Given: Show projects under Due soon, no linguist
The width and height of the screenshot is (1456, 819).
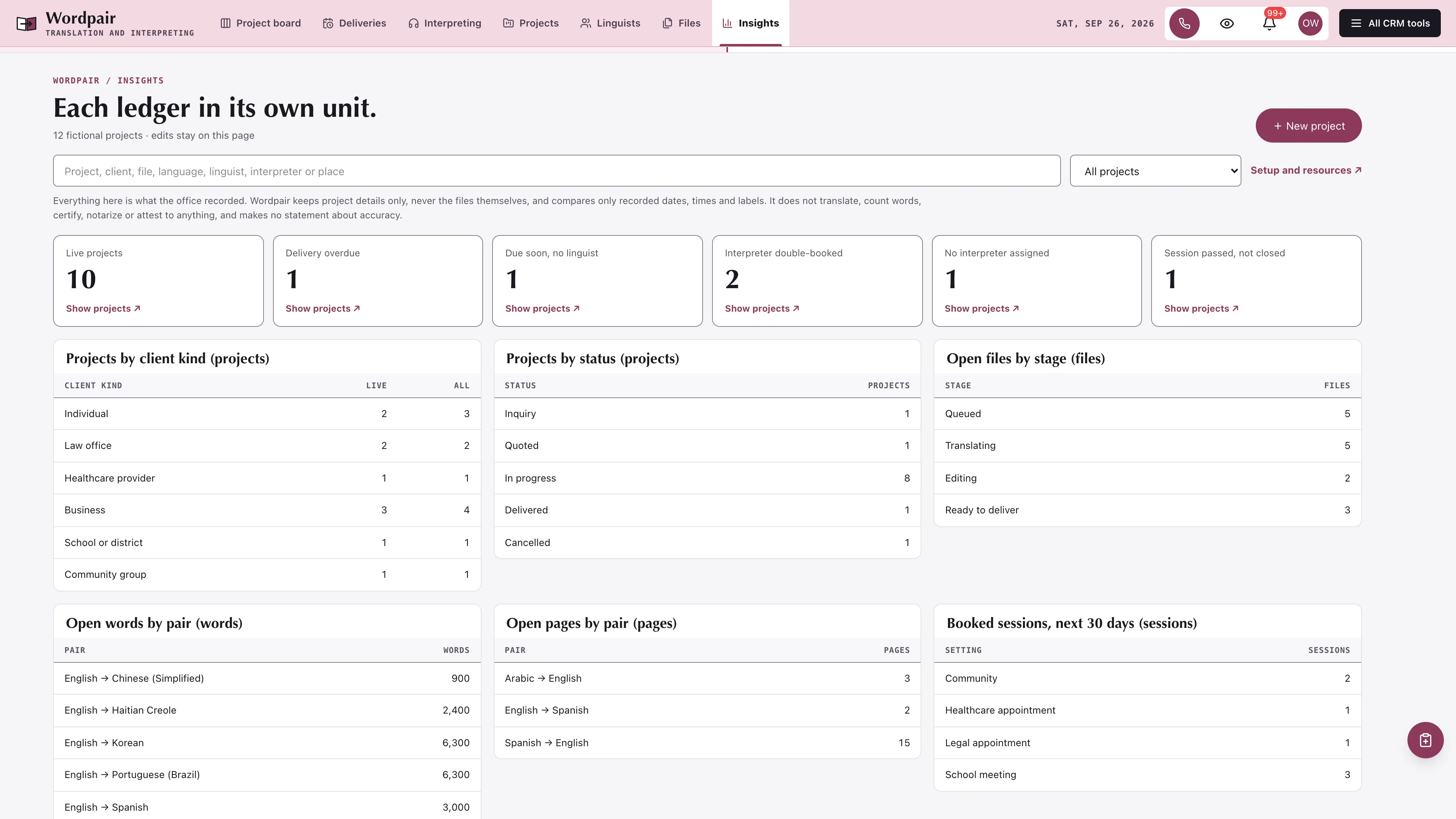Looking at the screenshot, I should pos(542,309).
